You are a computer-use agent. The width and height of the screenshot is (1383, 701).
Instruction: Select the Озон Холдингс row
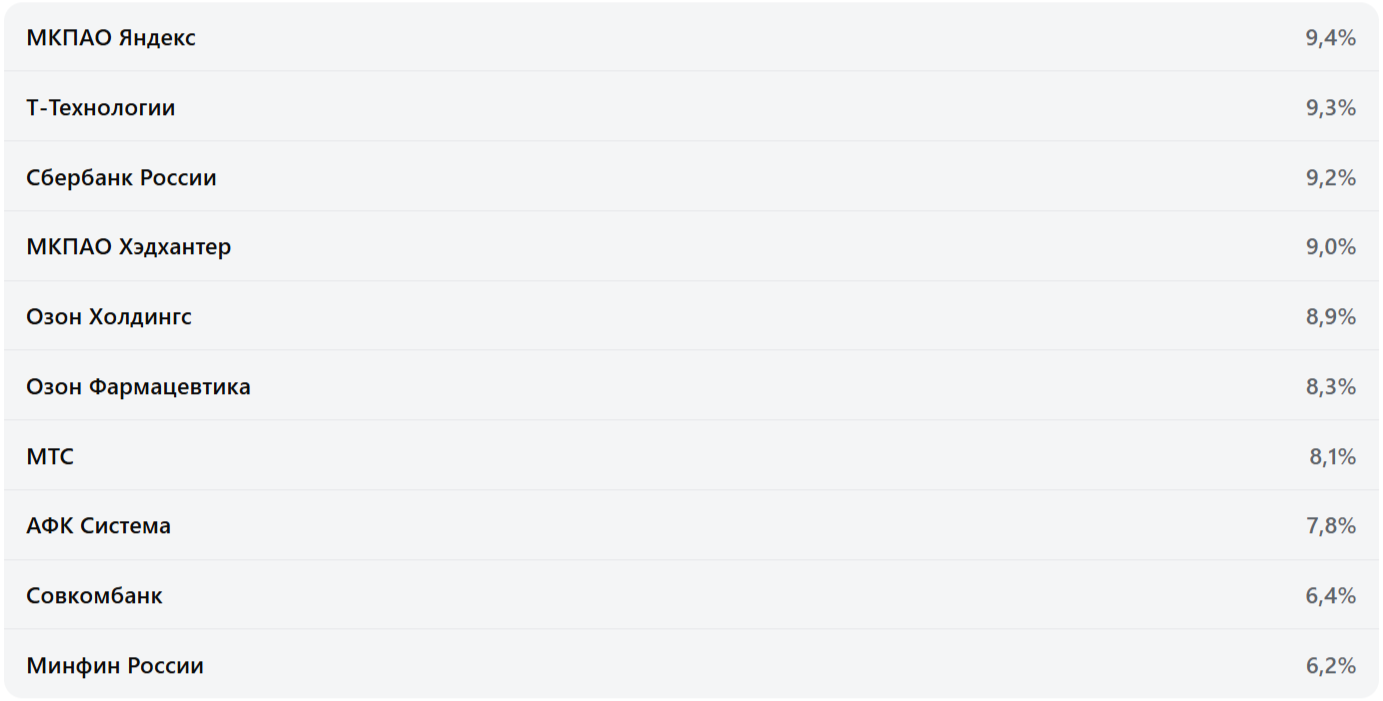[109, 317]
